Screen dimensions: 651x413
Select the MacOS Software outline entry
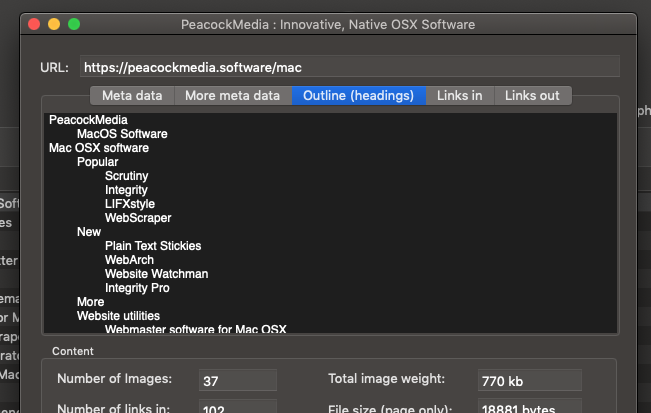pyautogui.click(x=122, y=134)
